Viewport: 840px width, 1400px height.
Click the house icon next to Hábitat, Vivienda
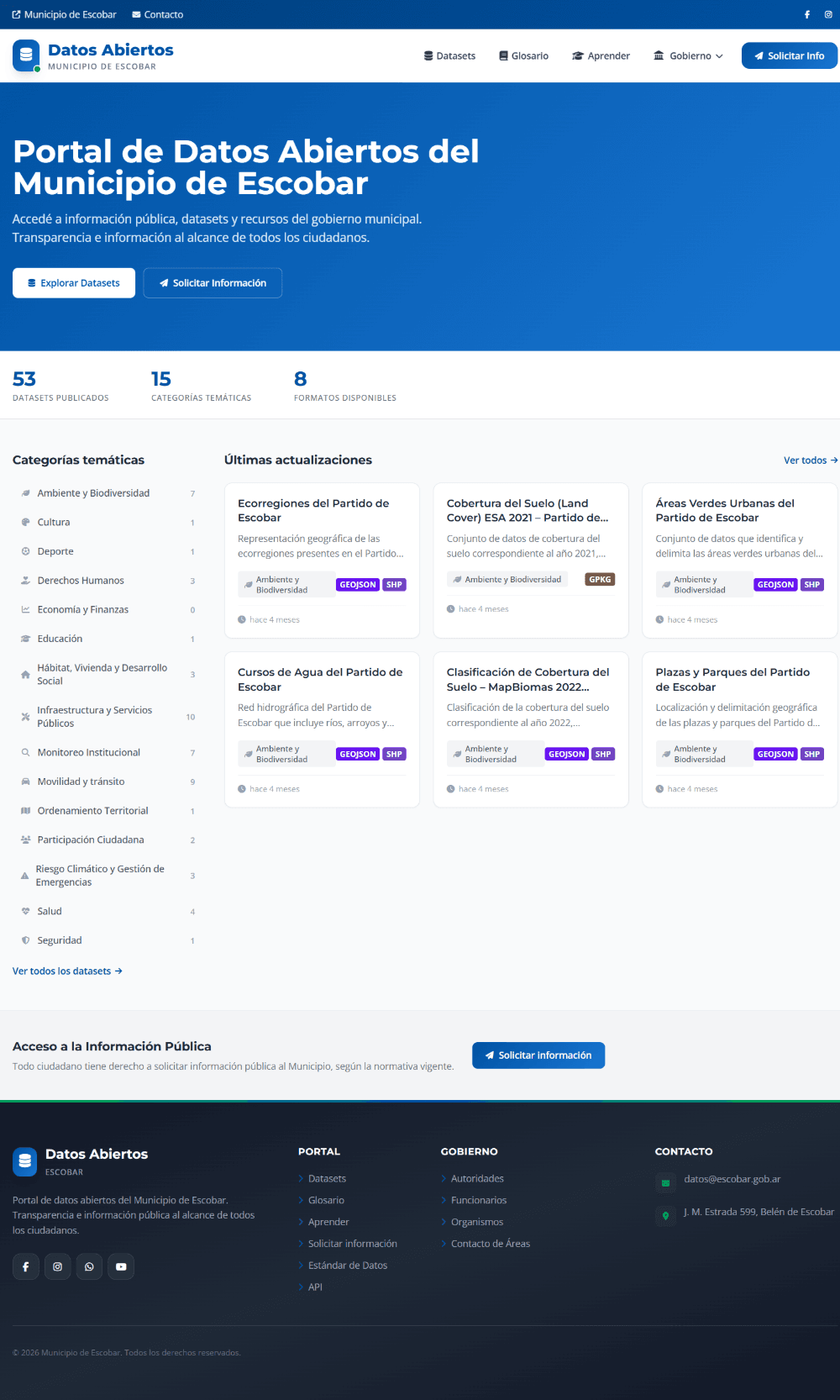click(x=26, y=674)
